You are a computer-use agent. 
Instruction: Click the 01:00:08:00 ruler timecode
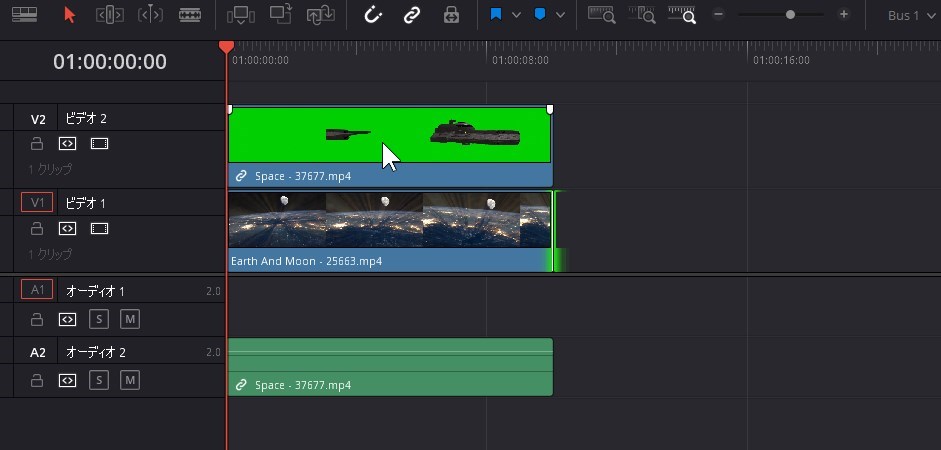pos(520,60)
